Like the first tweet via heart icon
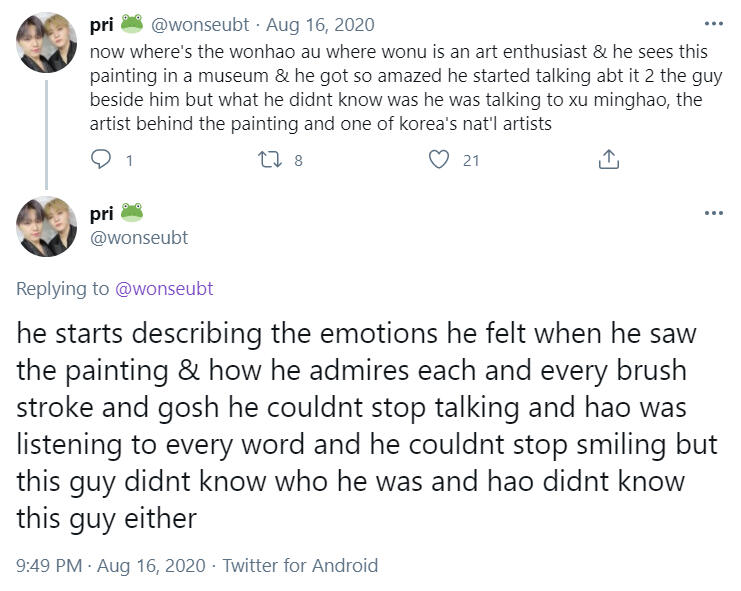This screenshot has height=591, width=741. pyautogui.click(x=438, y=159)
